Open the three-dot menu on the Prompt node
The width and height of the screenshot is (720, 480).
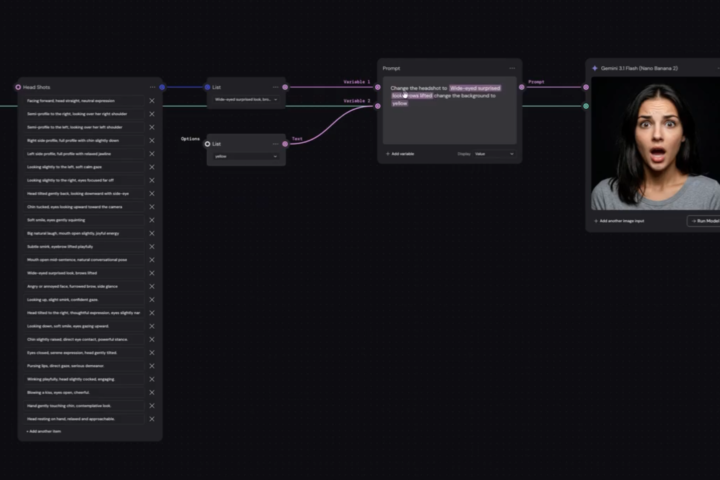click(508, 68)
